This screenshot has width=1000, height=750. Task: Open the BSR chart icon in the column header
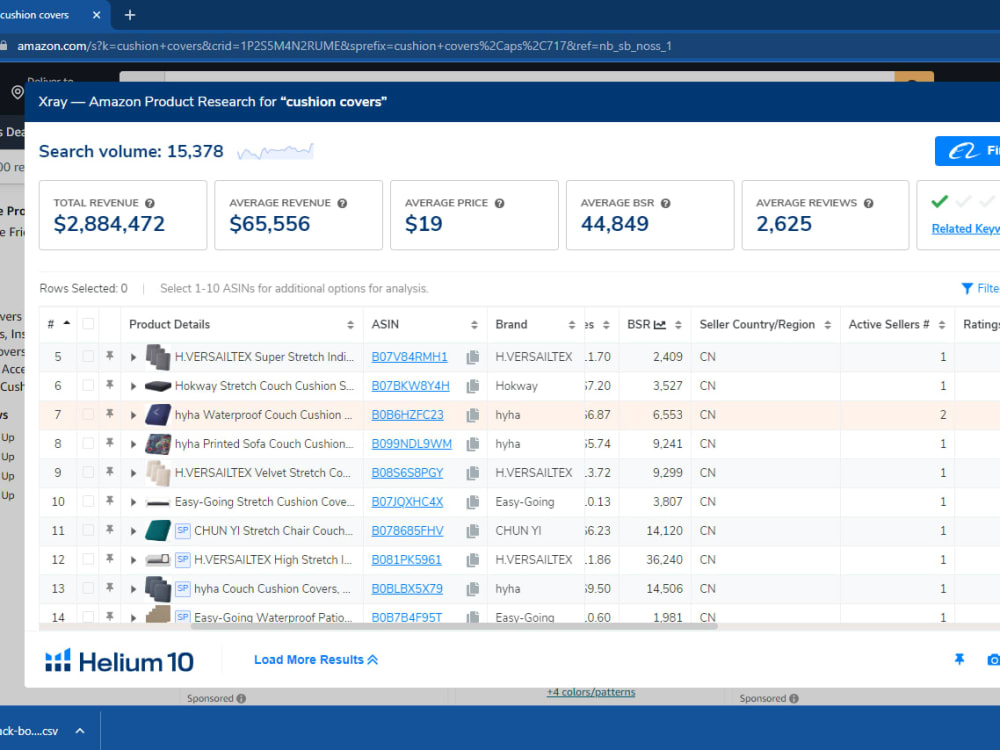[x=660, y=325]
